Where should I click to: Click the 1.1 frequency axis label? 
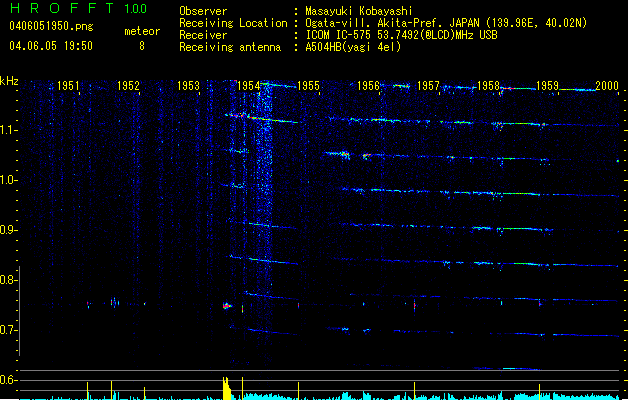(x=9, y=130)
